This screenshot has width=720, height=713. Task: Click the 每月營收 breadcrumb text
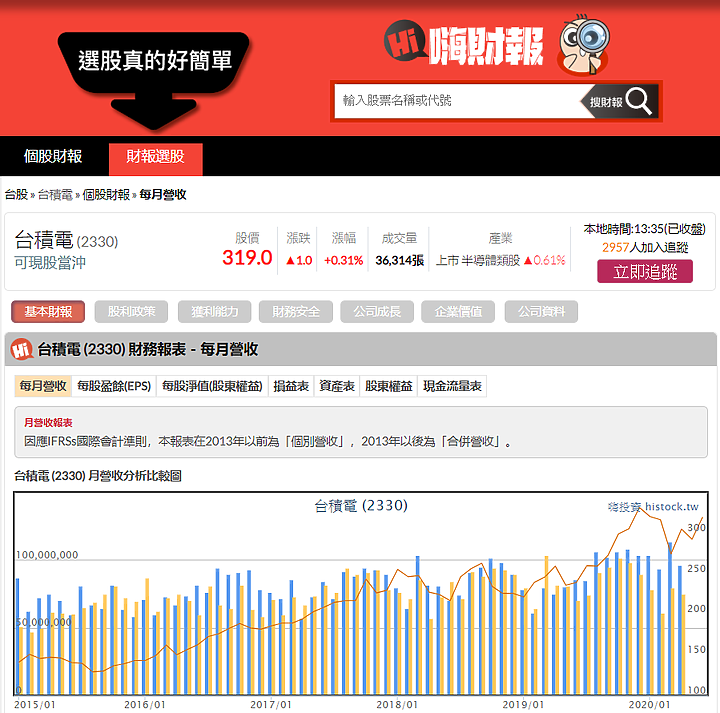pos(163,195)
